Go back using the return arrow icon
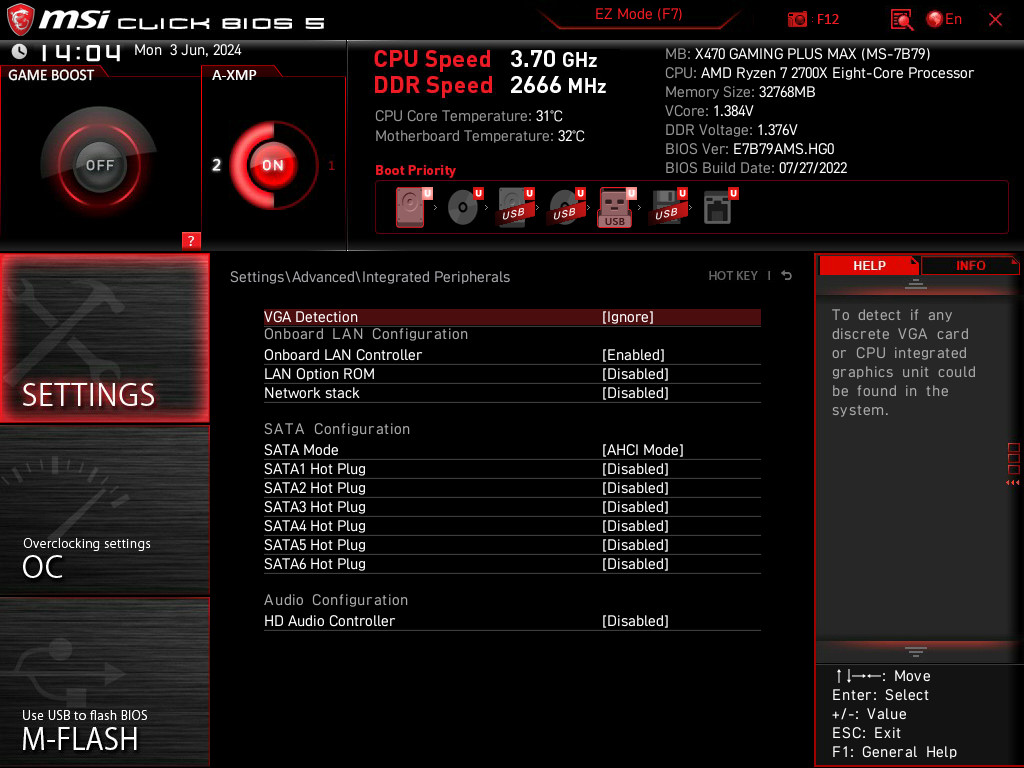The width and height of the screenshot is (1024, 768). click(787, 276)
